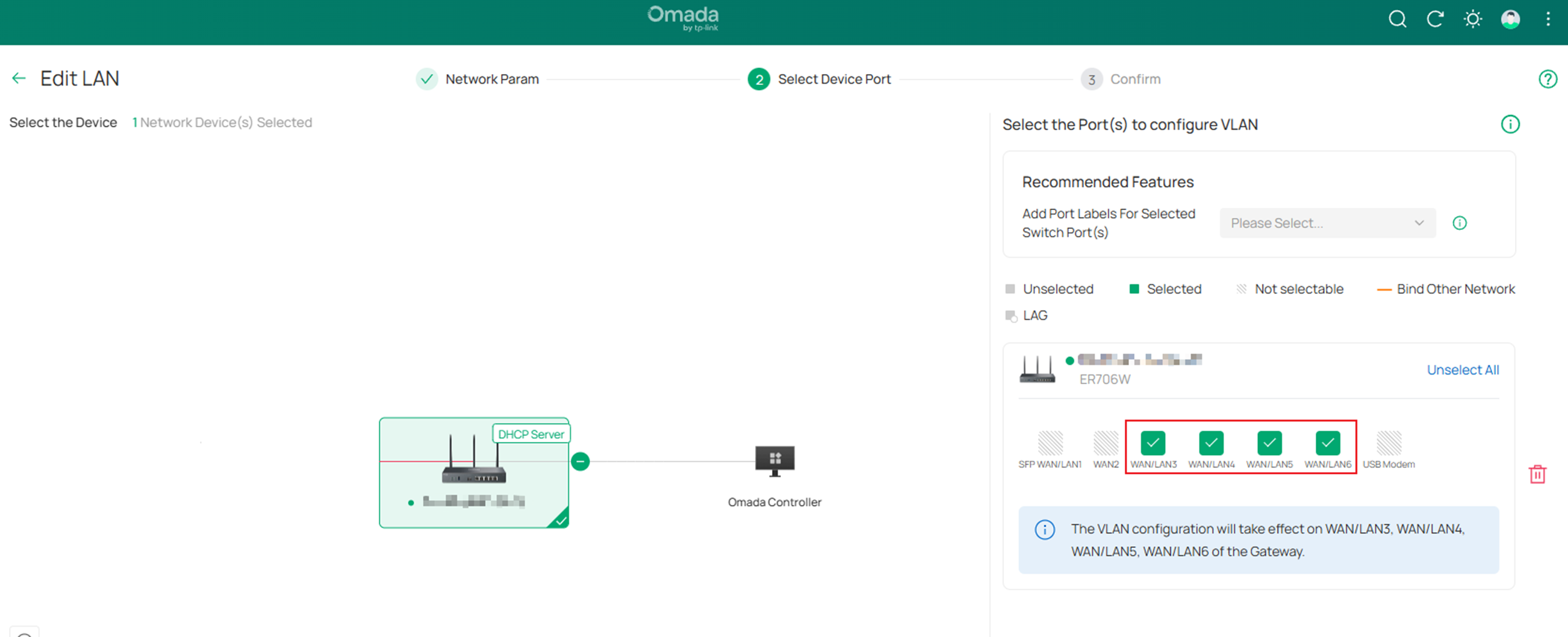This screenshot has width=1568, height=637.
Task: Collapse the link using the minus icon
Action: (580, 461)
